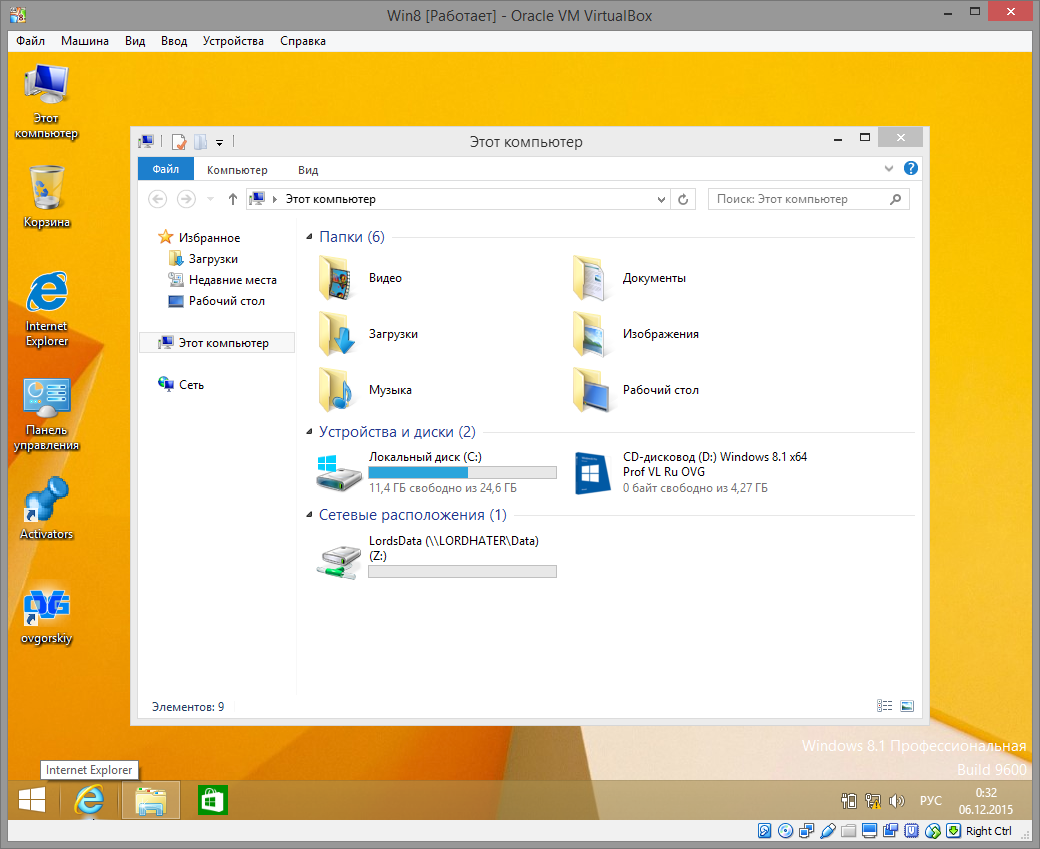Screen dimensions: 1040x849
Task: Click the New folder quick access icon
Action: click(x=200, y=142)
